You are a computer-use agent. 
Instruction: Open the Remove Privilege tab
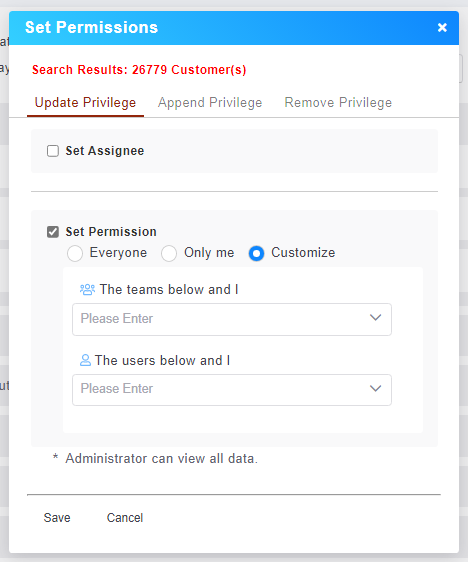(x=338, y=103)
